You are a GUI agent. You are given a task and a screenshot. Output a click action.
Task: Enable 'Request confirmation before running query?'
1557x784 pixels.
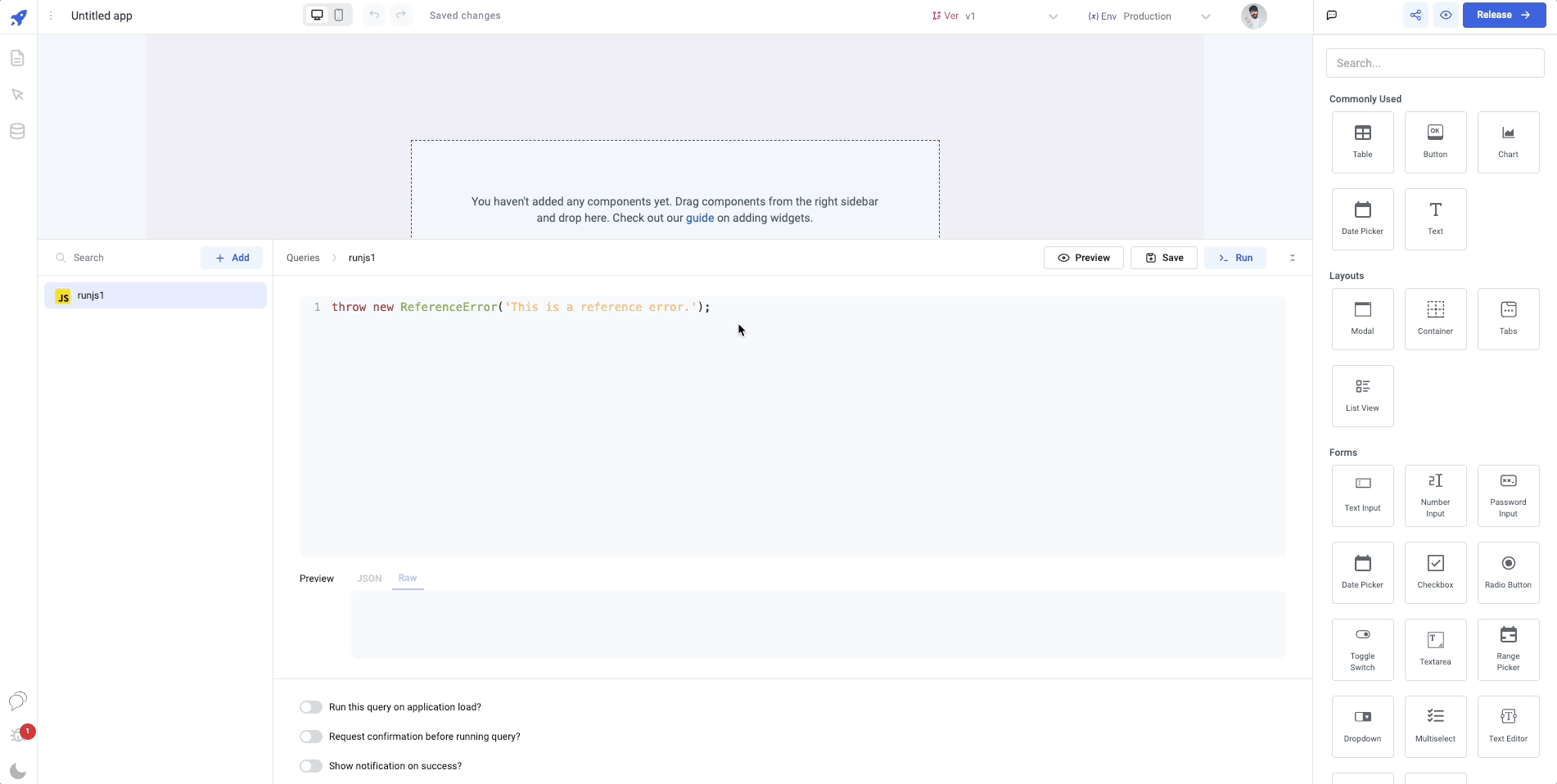pos(311,737)
